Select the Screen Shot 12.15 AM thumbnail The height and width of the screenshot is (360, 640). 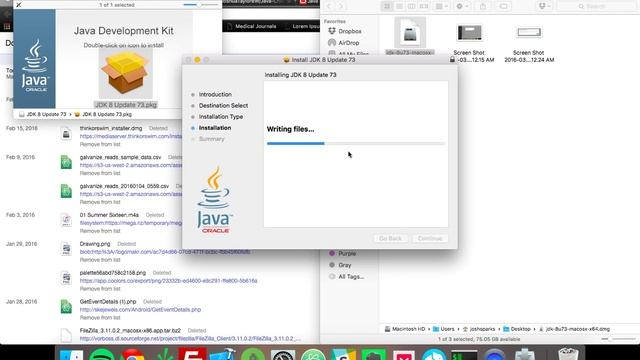click(469, 33)
